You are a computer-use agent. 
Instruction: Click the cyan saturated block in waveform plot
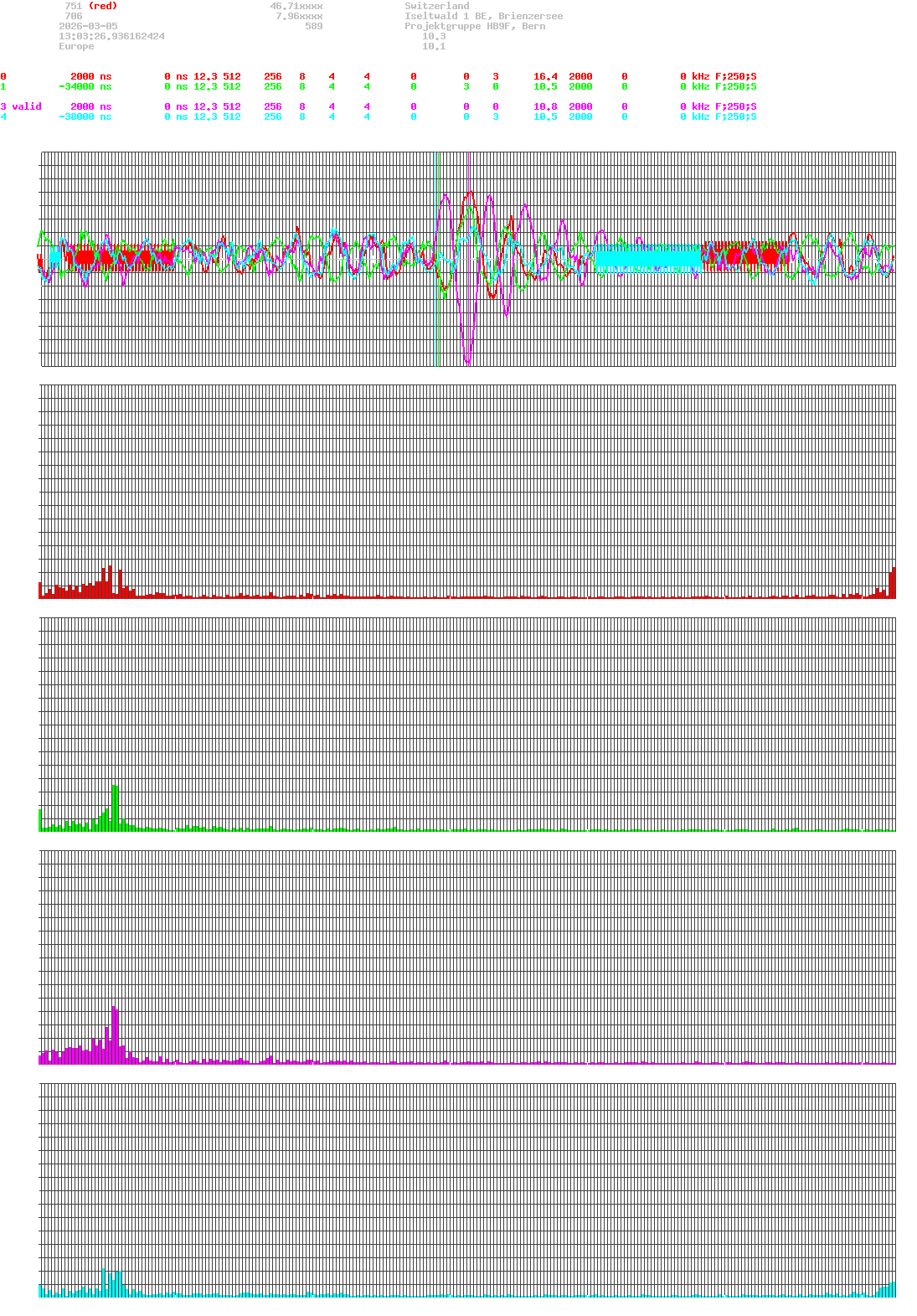pyautogui.click(x=648, y=258)
